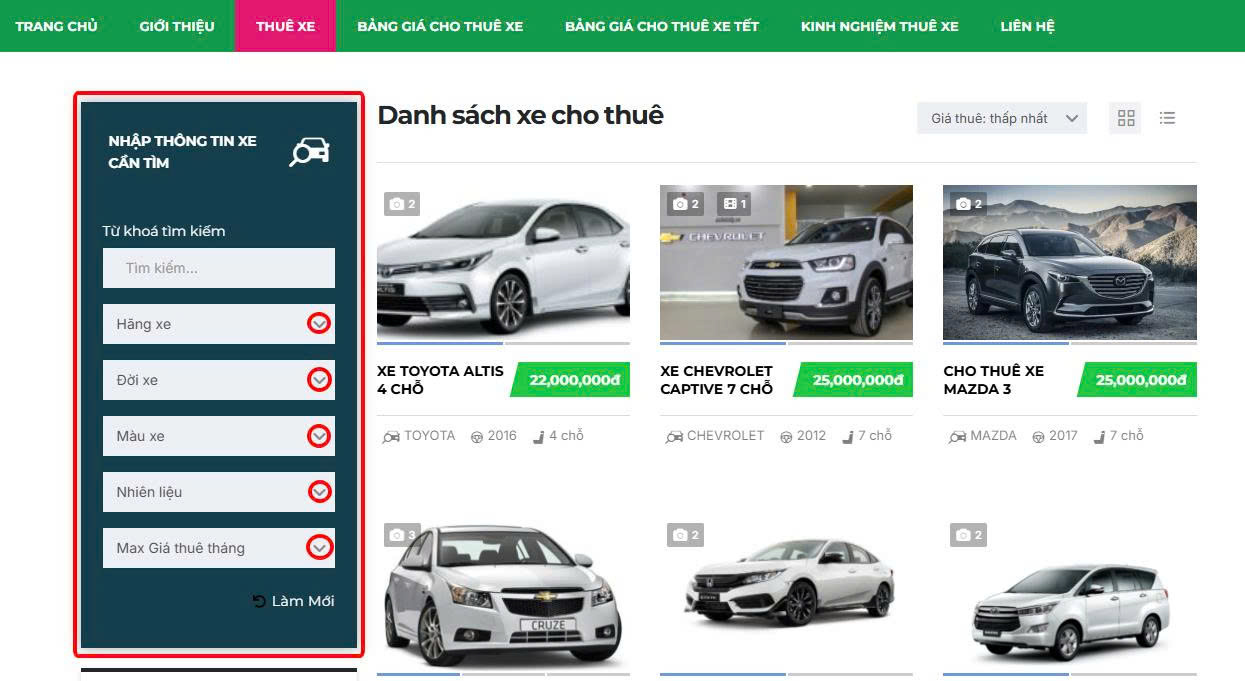
Task: Open the Giá thuê: thấp nhất sort dropdown
Action: (1001, 118)
